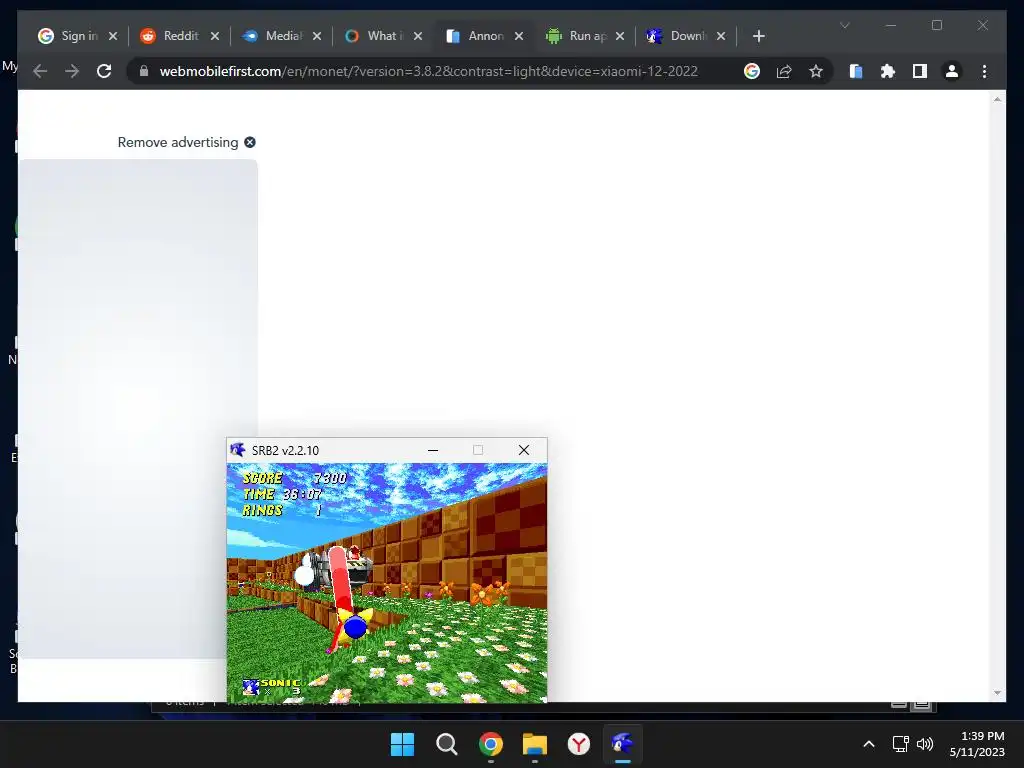Viewport: 1024px width, 768px height.
Task: Close the SRB2 v2.2.10 window
Action: [524, 450]
